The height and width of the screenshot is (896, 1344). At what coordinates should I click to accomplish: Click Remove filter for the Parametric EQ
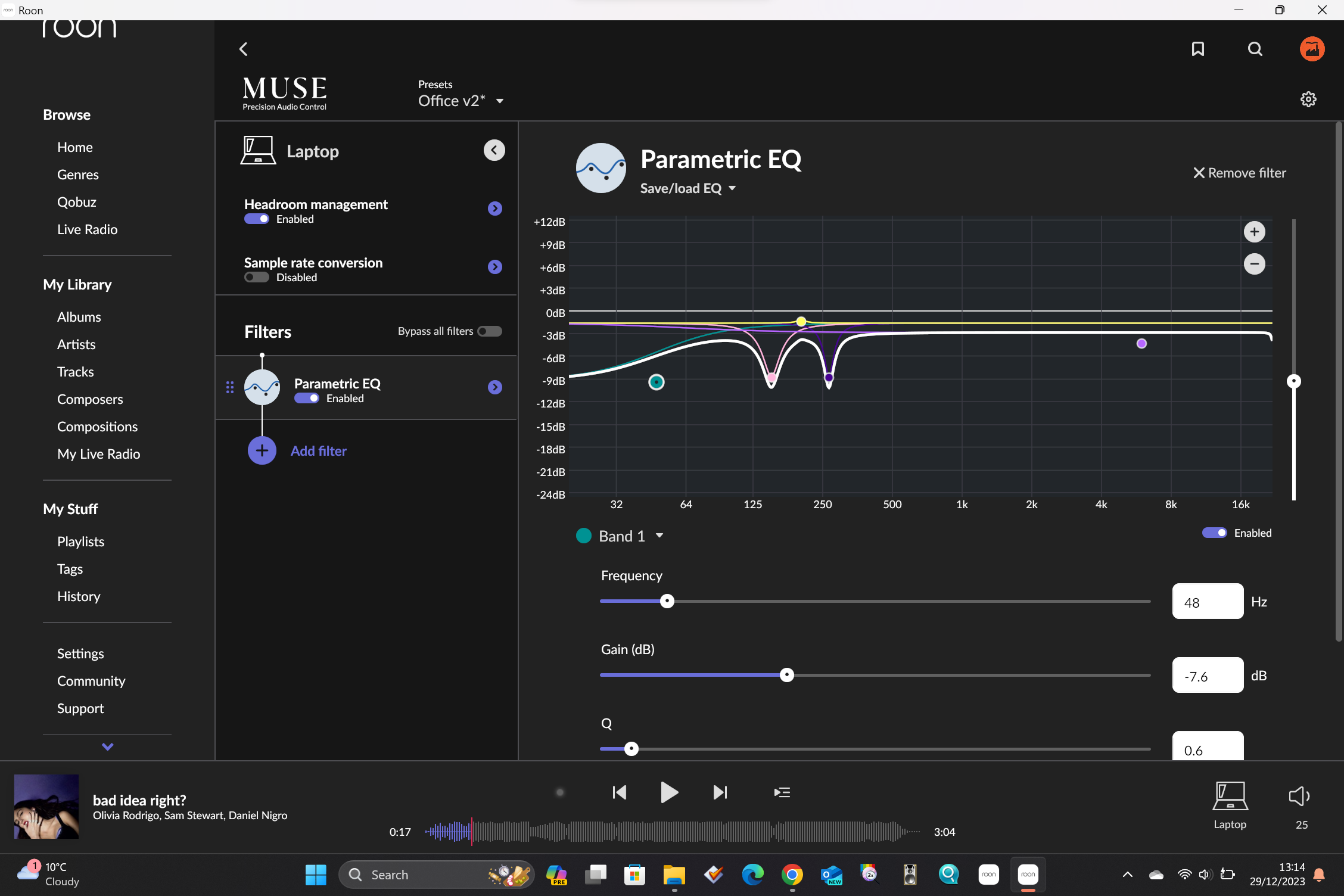(x=1240, y=173)
